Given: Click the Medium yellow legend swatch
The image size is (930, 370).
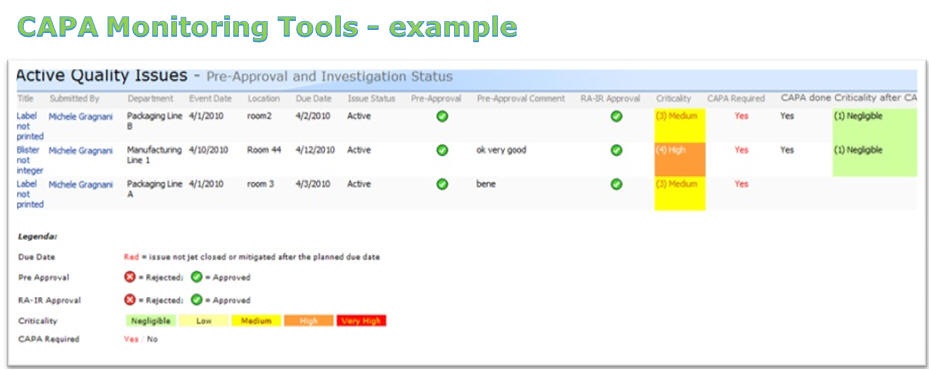Looking at the screenshot, I should tap(256, 321).
